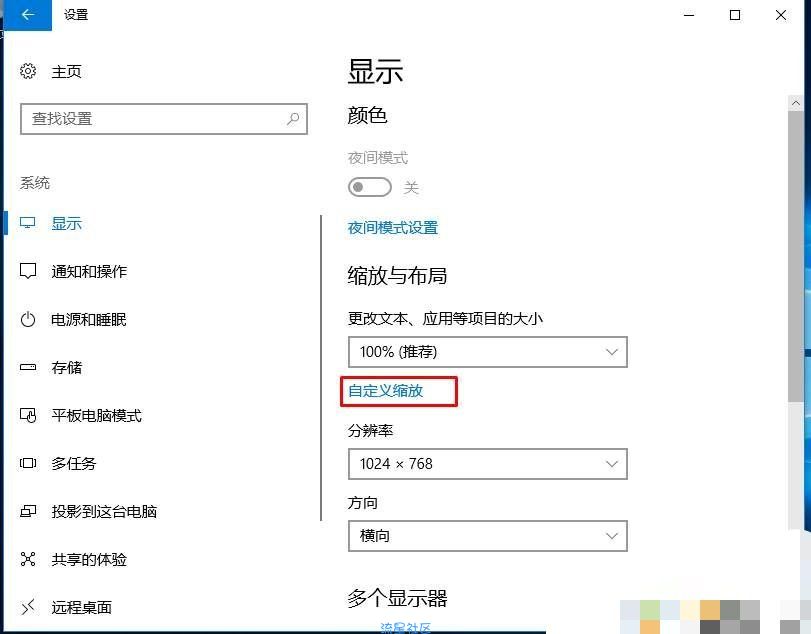Click the scrollbar up arrow
This screenshot has height=634, width=811.
(795, 103)
